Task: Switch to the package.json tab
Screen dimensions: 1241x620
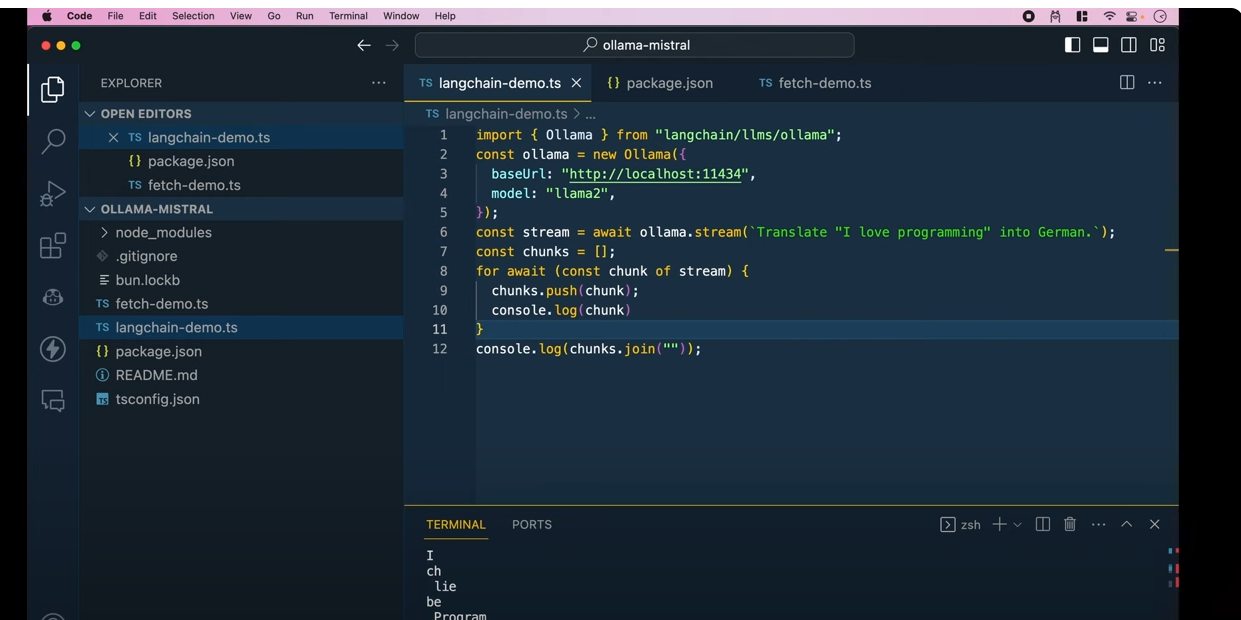Action: (x=660, y=83)
